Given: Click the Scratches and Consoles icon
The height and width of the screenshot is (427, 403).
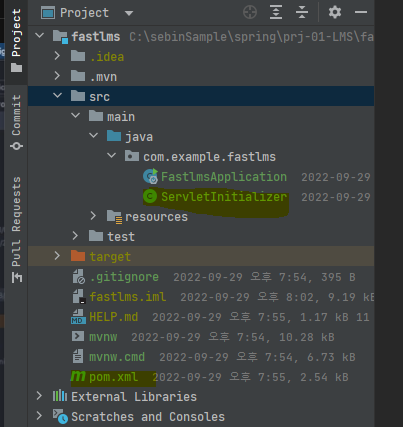Looking at the screenshot, I should pyautogui.click(x=60, y=416).
